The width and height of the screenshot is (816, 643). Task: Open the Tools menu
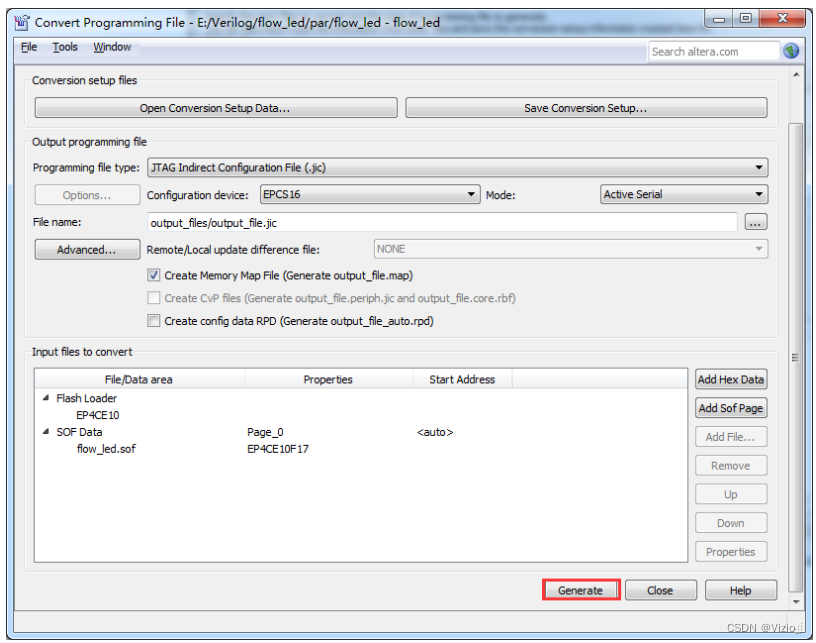coord(65,47)
